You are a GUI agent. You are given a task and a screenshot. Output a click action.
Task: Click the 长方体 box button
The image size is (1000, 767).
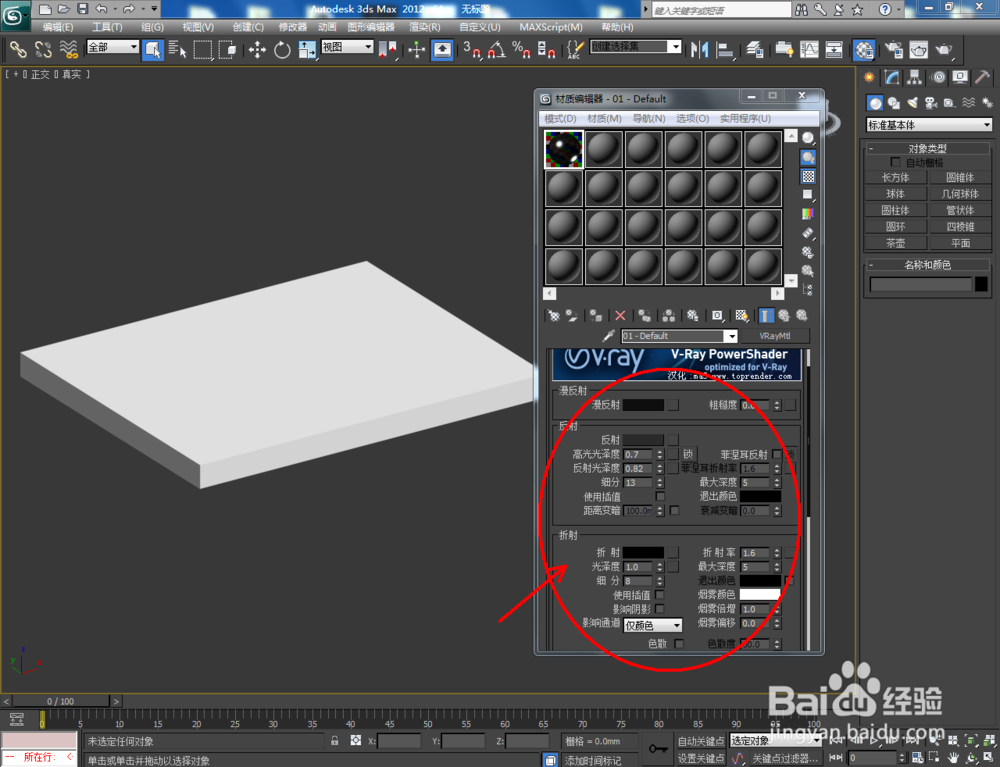895,177
